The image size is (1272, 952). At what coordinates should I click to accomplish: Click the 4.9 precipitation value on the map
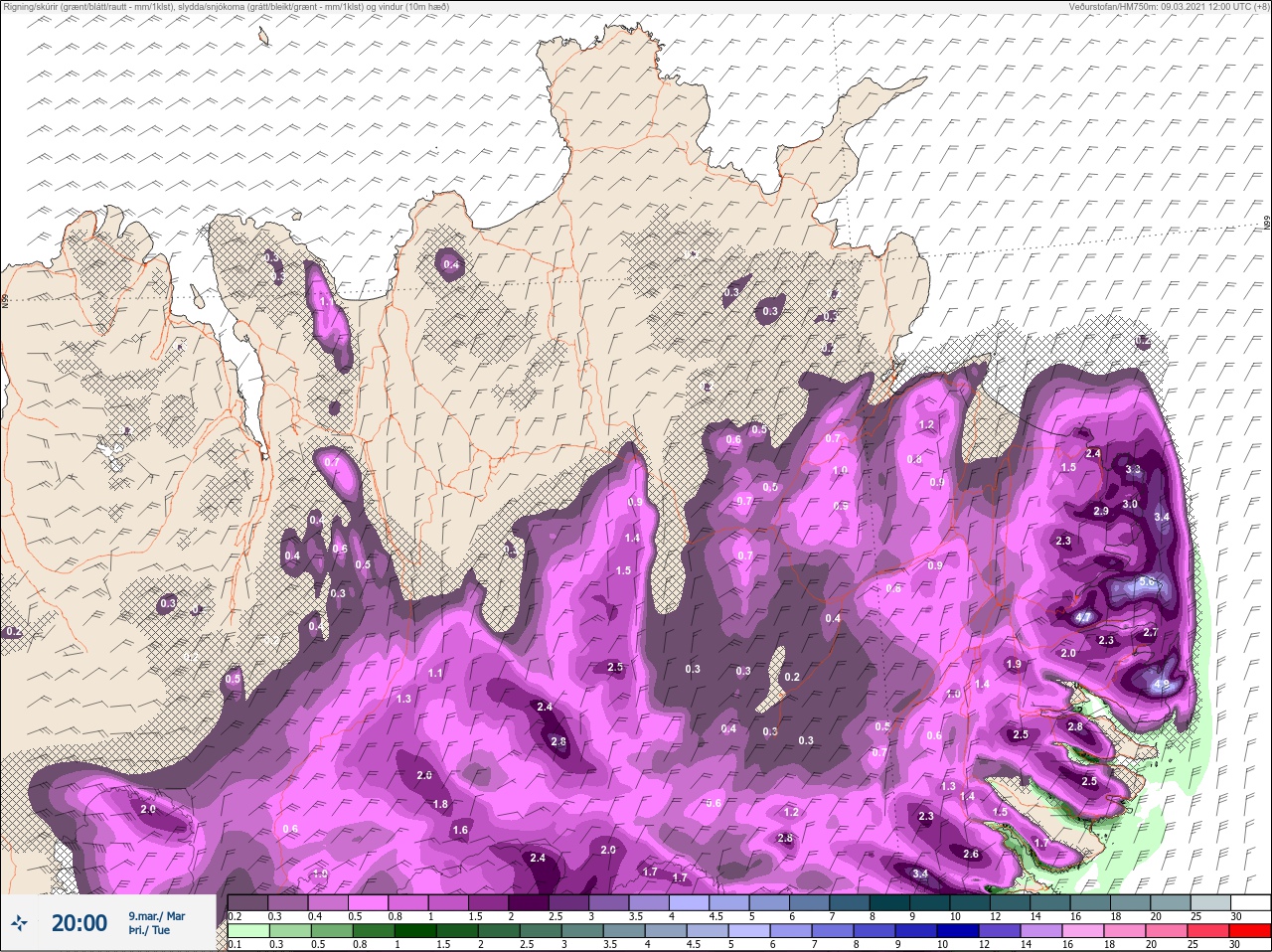click(x=1162, y=685)
